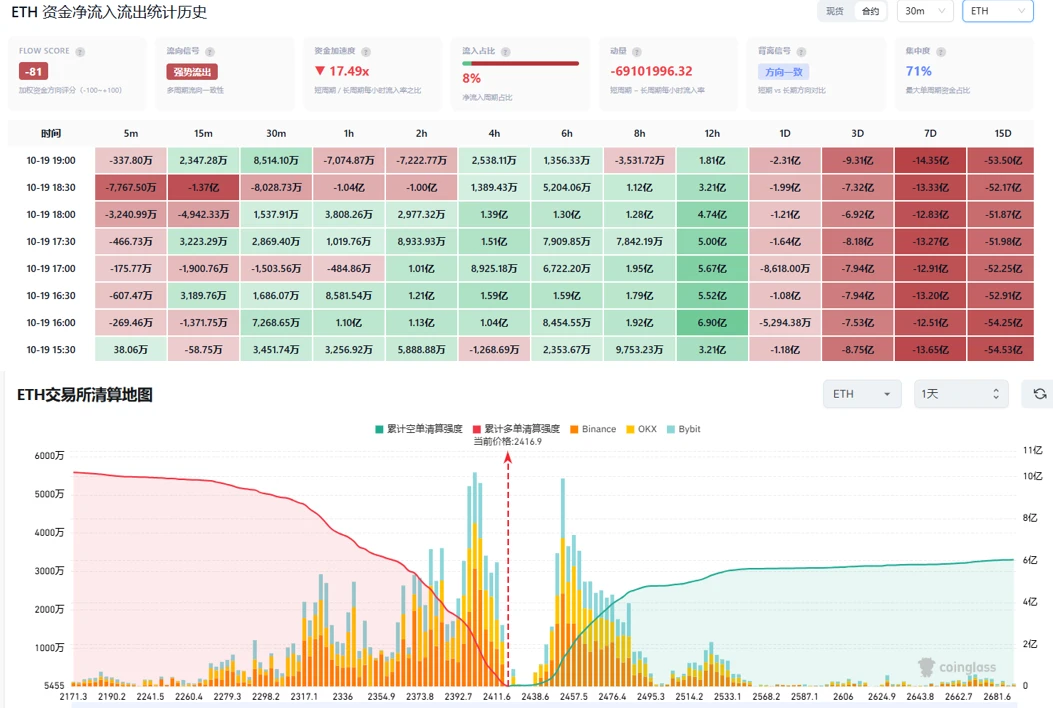Click the -69101996.32 momentum value
1053x708 pixels.
tap(651, 71)
